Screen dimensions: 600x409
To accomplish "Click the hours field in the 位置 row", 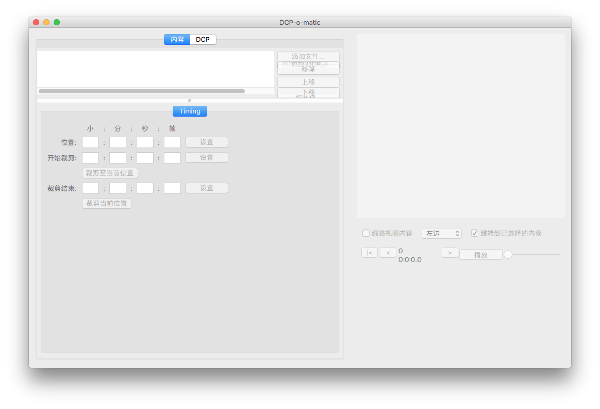I will [x=91, y=142].
